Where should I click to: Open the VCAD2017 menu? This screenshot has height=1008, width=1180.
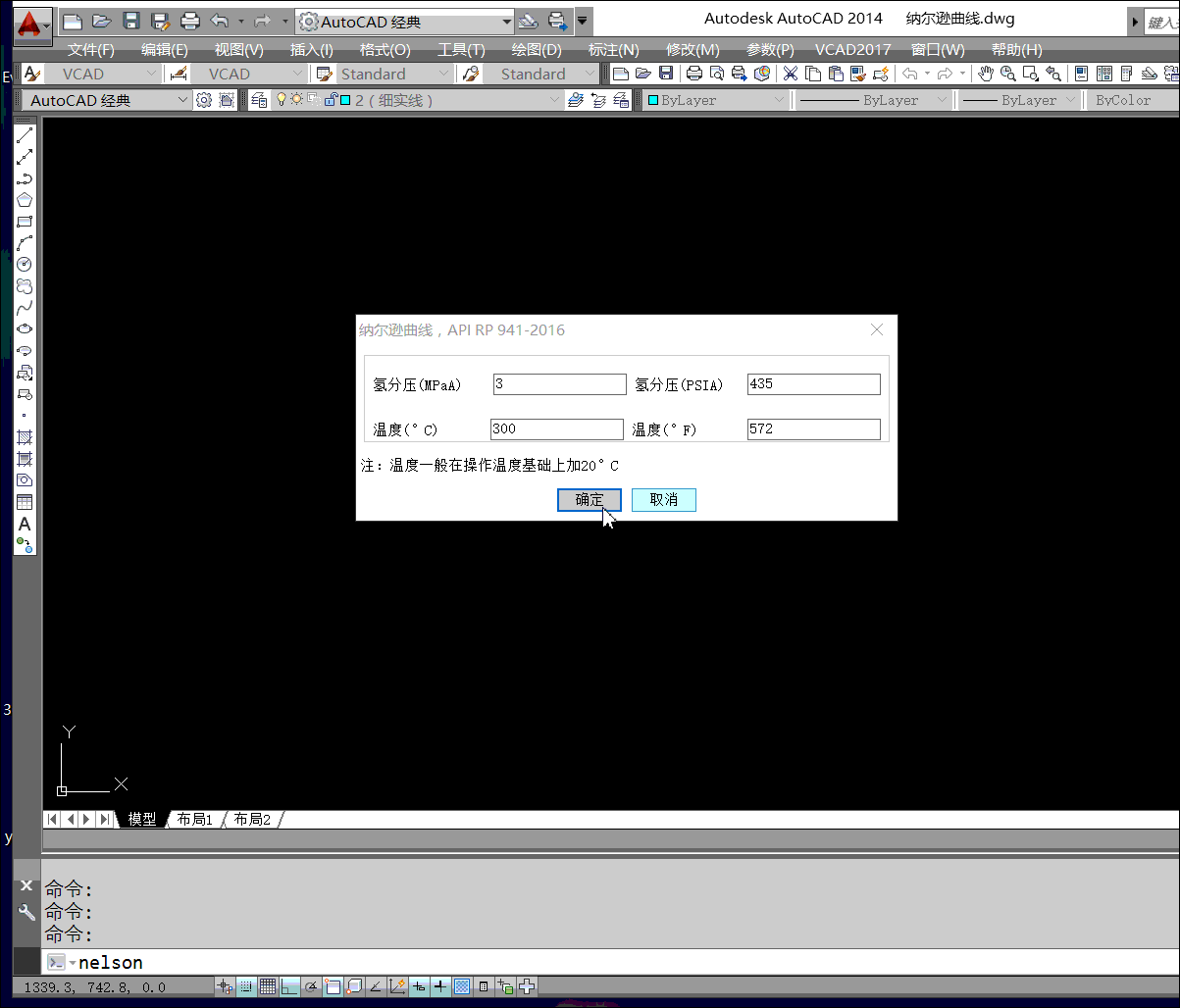click(853, 49)
